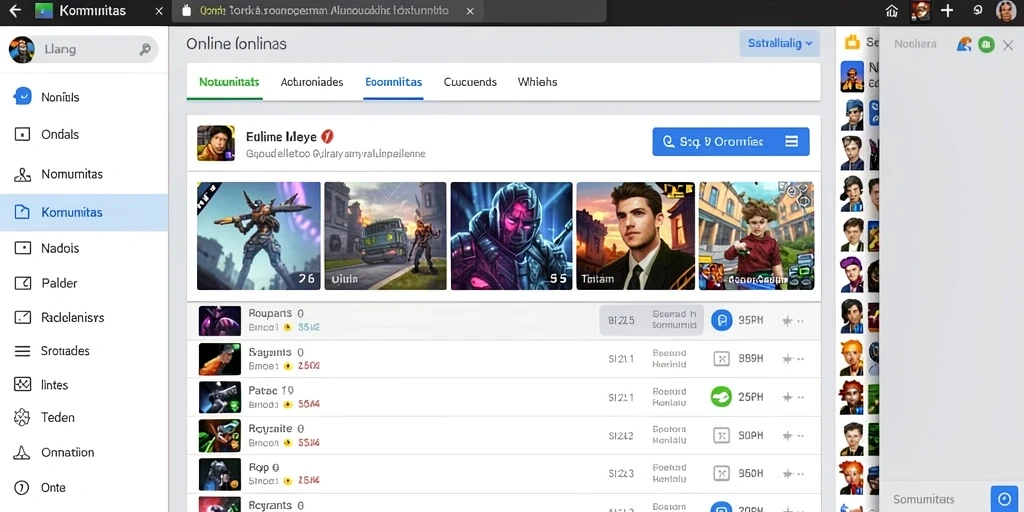Expand the Srotiades sidebar list item

pyautogui.click(x=84, y=351)
